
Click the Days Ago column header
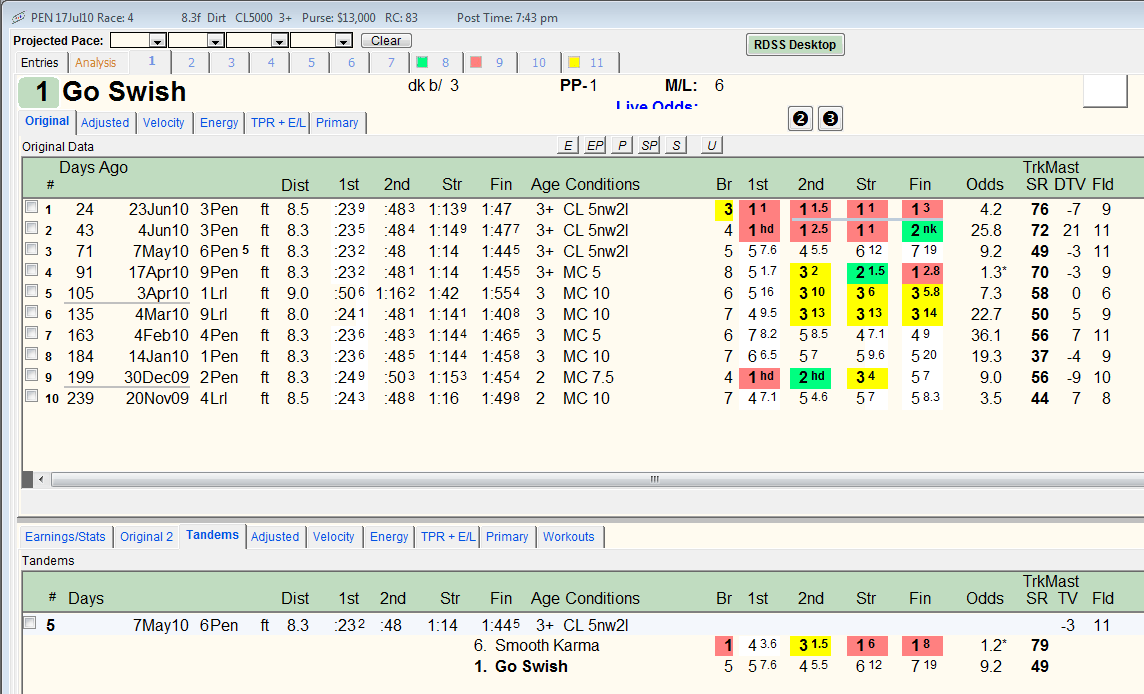93,167
